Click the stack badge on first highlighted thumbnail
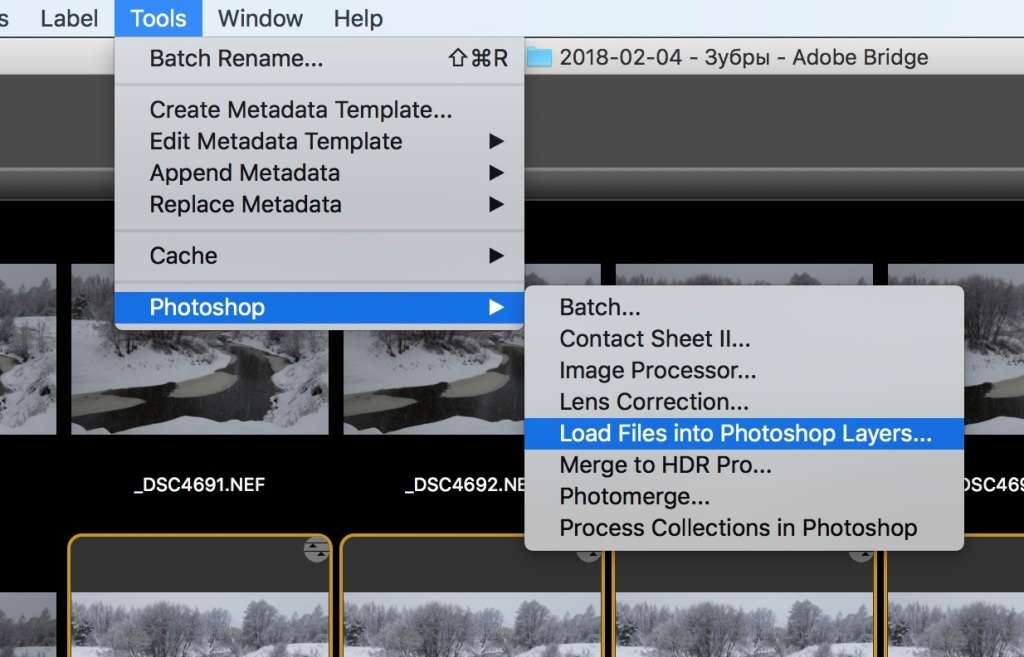Image resolution: width=1024 pixels, height=657 pixels. pyautogui.click(x=316, y=549)
